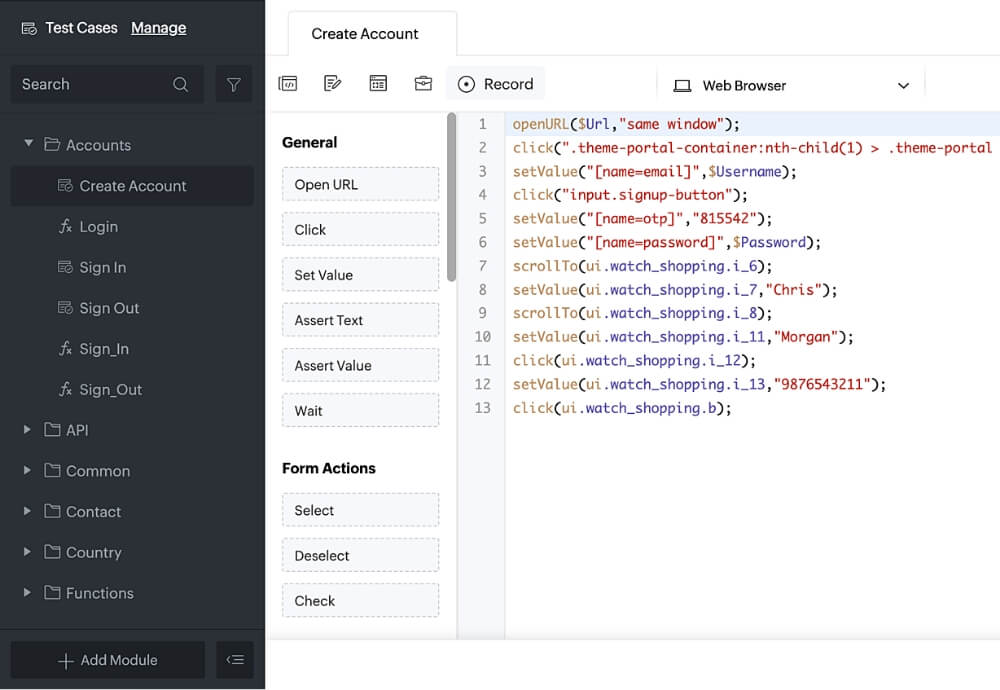The image size is (1000, 690).
Task: Click the edit note icon in toolbar
Action: click(x=333, y=85)
